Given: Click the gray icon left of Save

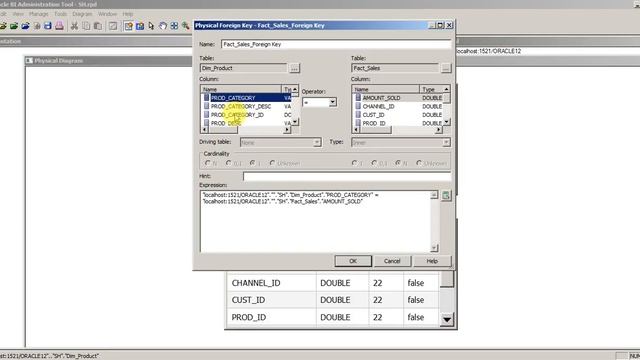Looking at the screenshot, I should coord(37,26).
